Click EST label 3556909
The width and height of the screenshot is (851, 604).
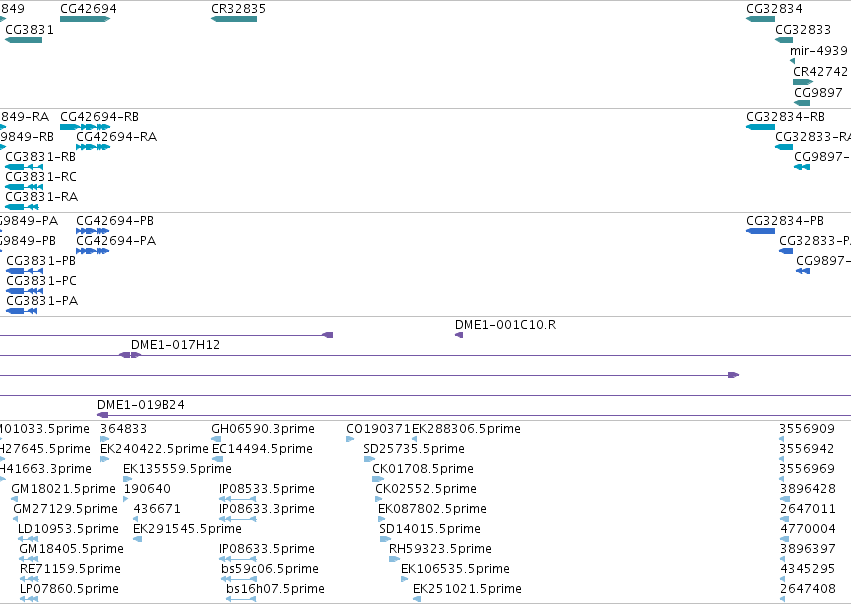pos(807,429)
